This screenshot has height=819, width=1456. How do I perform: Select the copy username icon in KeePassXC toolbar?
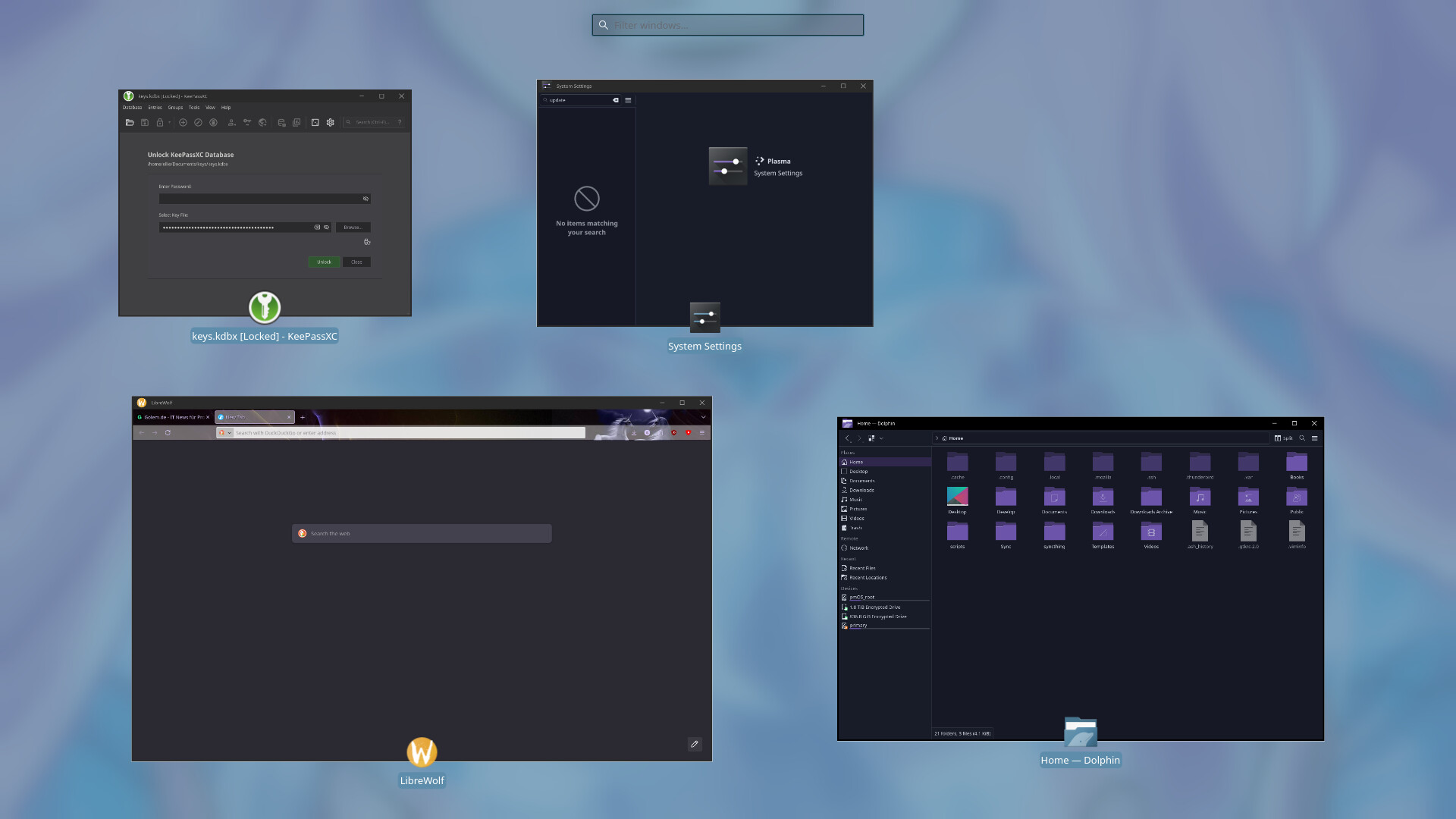(232, 122)
